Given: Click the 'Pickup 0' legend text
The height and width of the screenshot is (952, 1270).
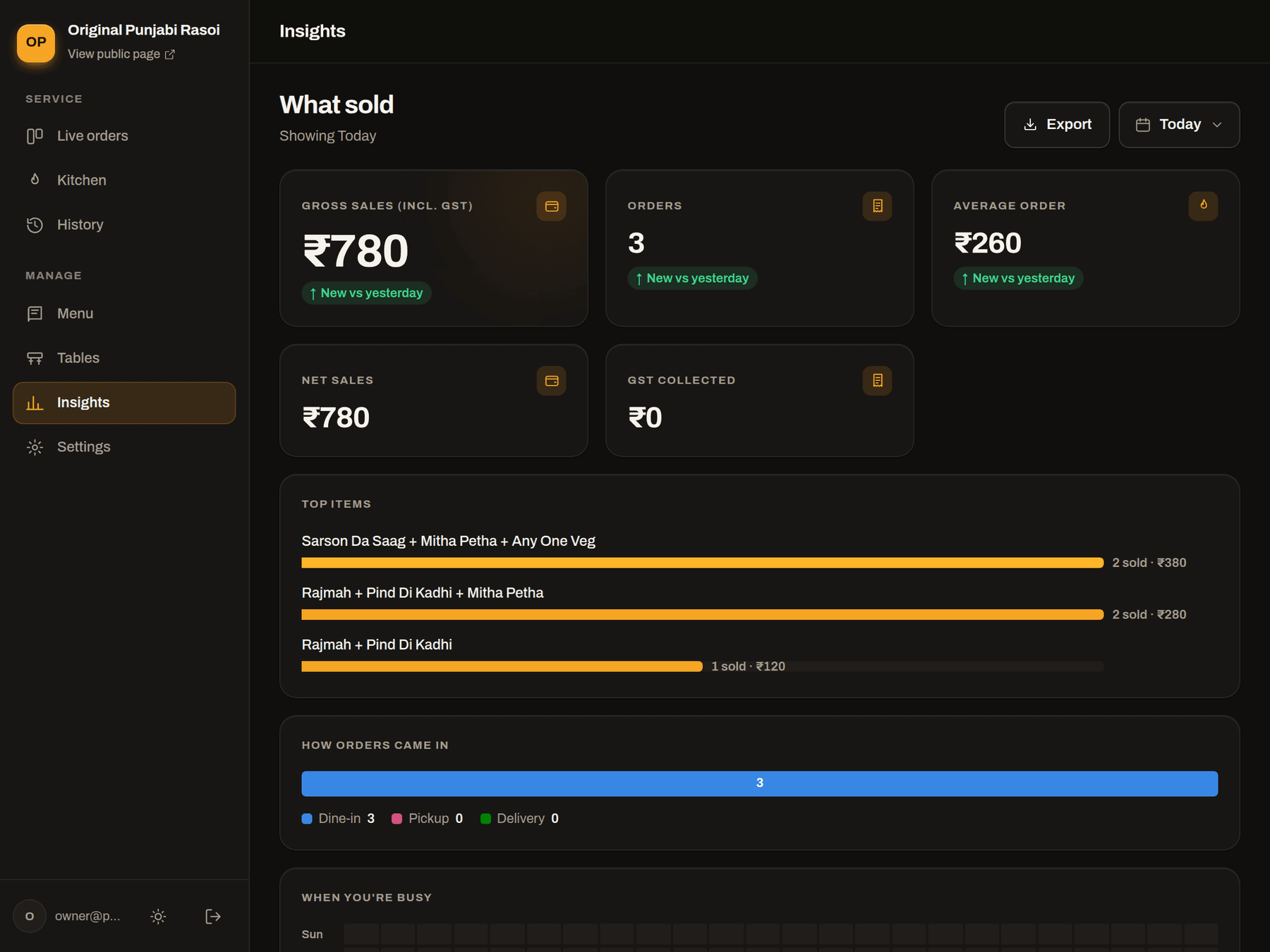Looking at the screenshot, I should point(436,819).
